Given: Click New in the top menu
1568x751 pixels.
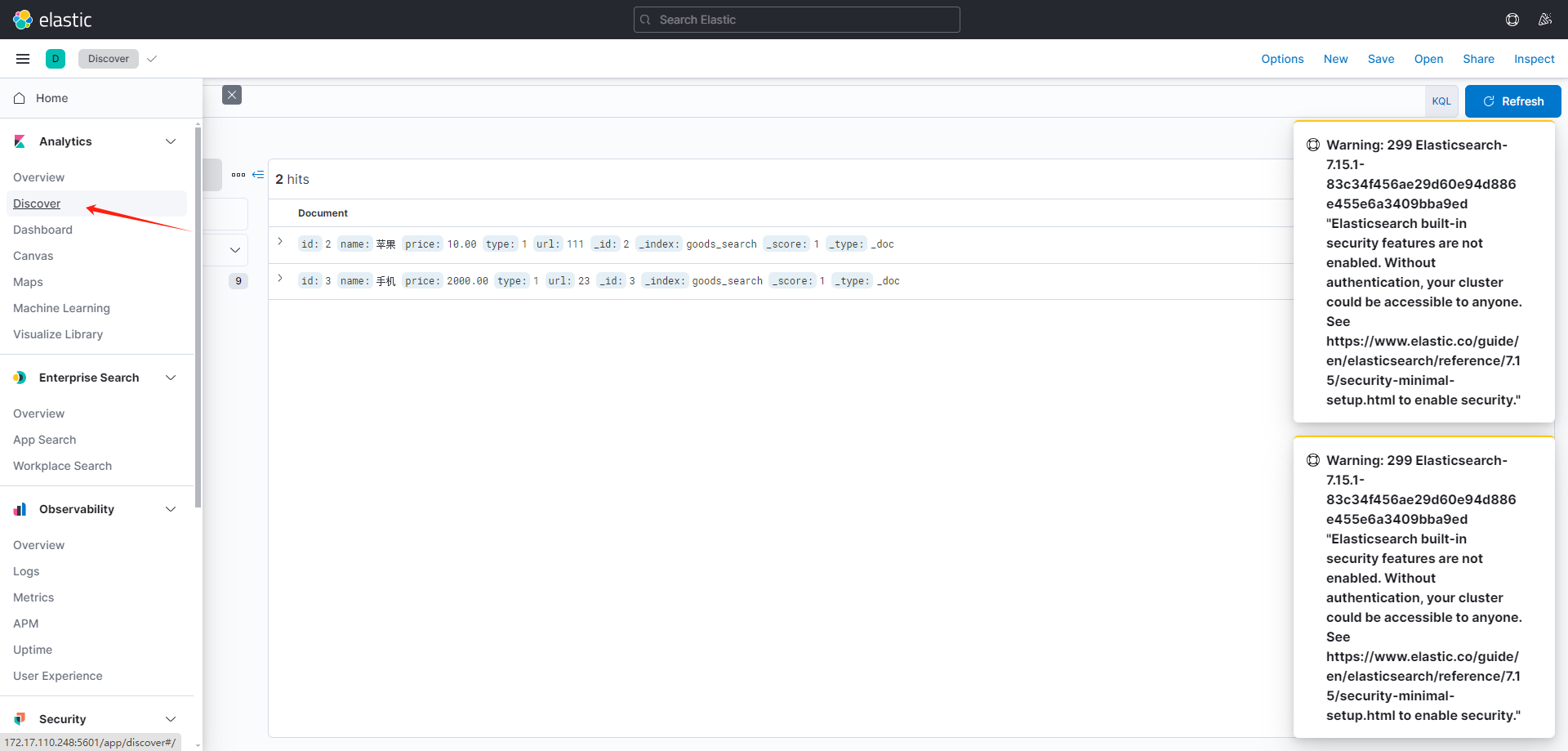Looking at the screenshot, I should coord(1336,59).
